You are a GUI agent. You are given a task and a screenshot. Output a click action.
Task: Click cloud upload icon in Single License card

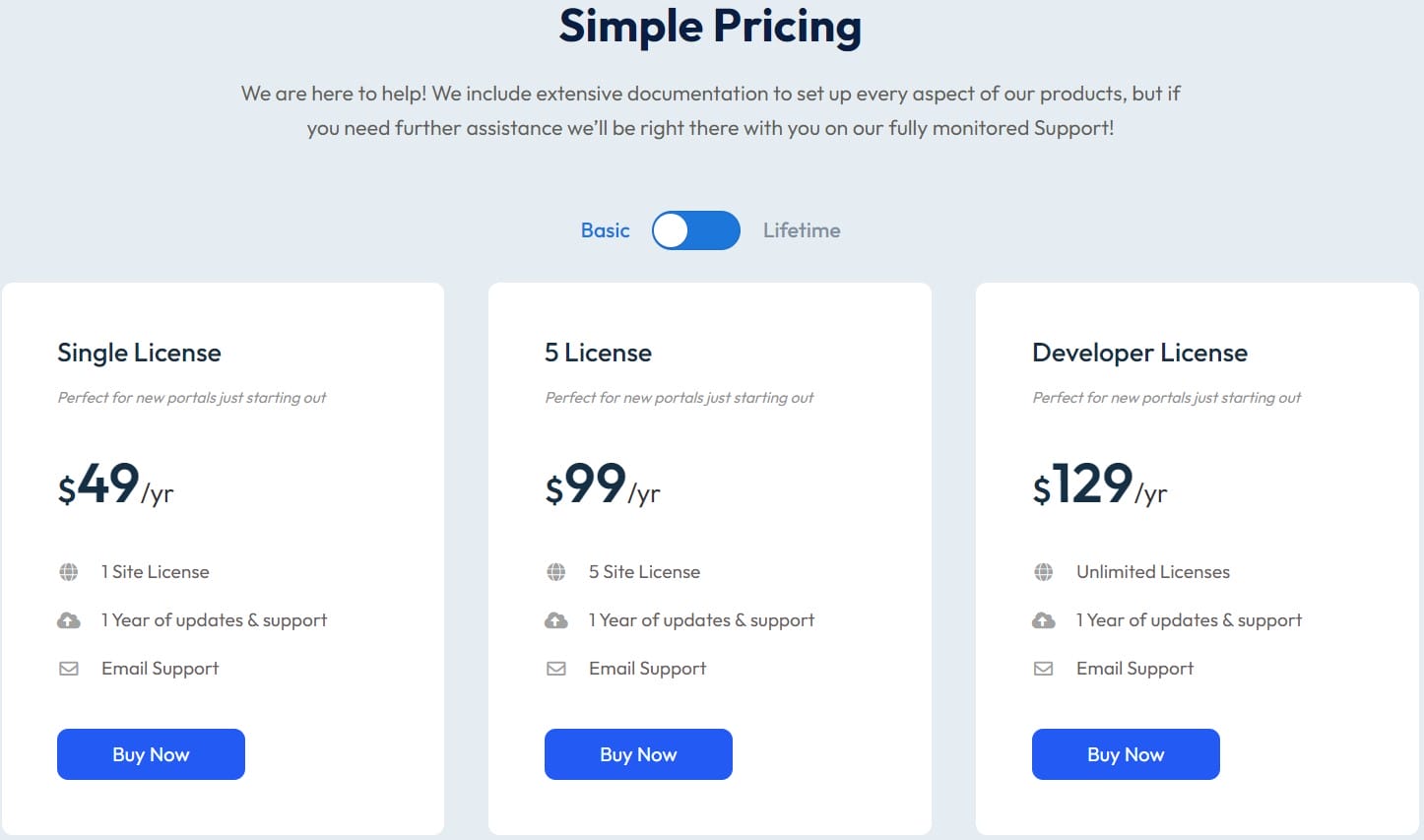(x=68, y=620)
